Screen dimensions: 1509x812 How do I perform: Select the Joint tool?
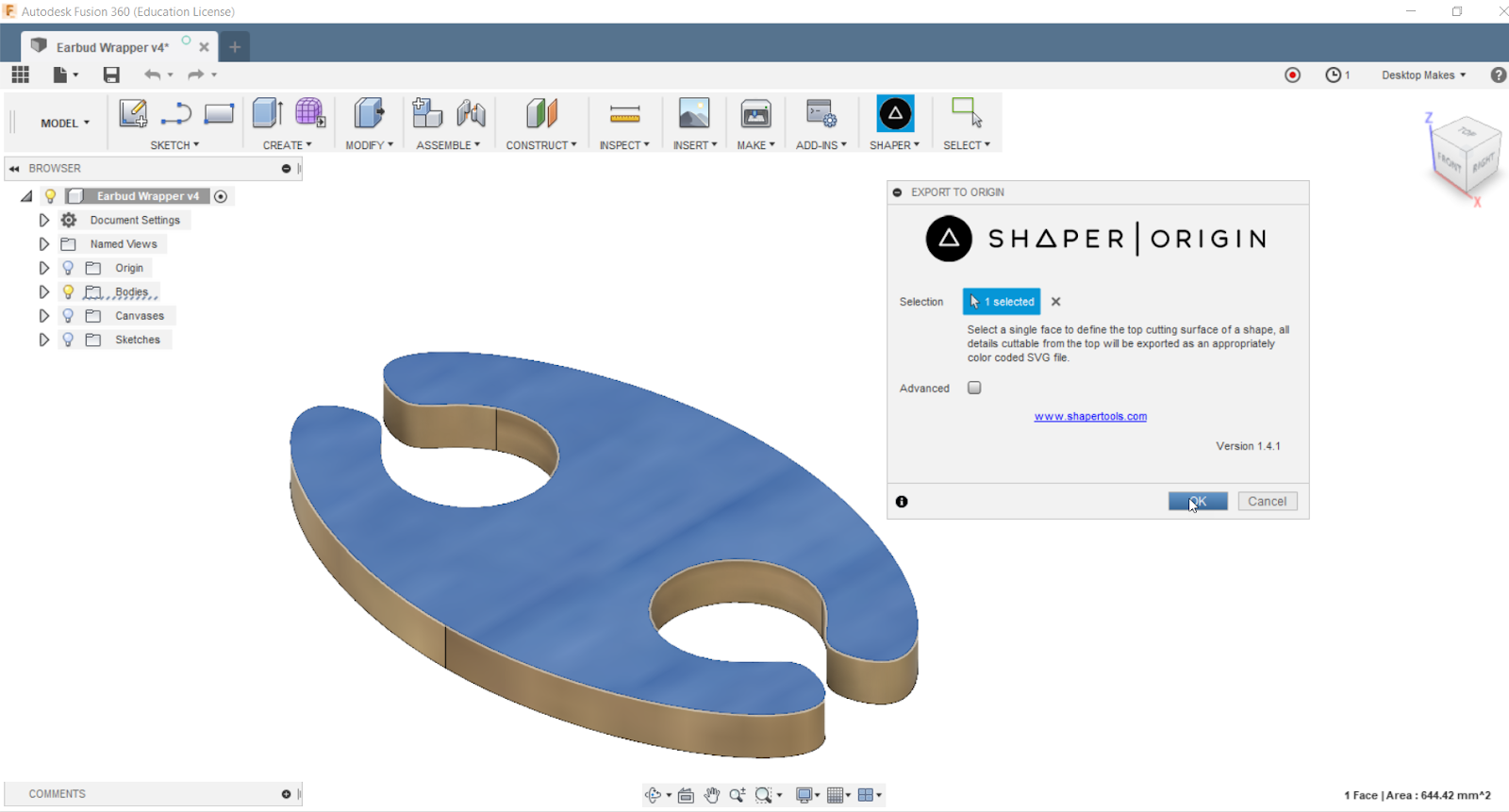point(471,113)
